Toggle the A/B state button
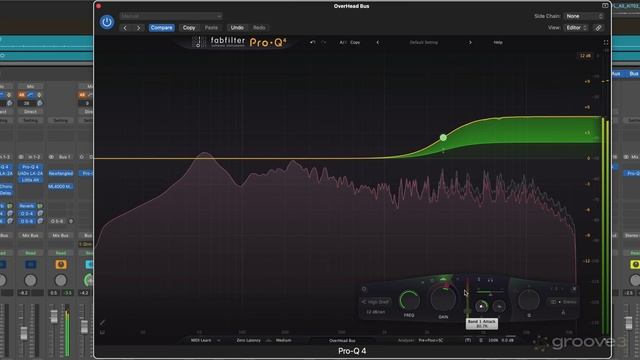640x360 pixels. click(x=342, y=42)
